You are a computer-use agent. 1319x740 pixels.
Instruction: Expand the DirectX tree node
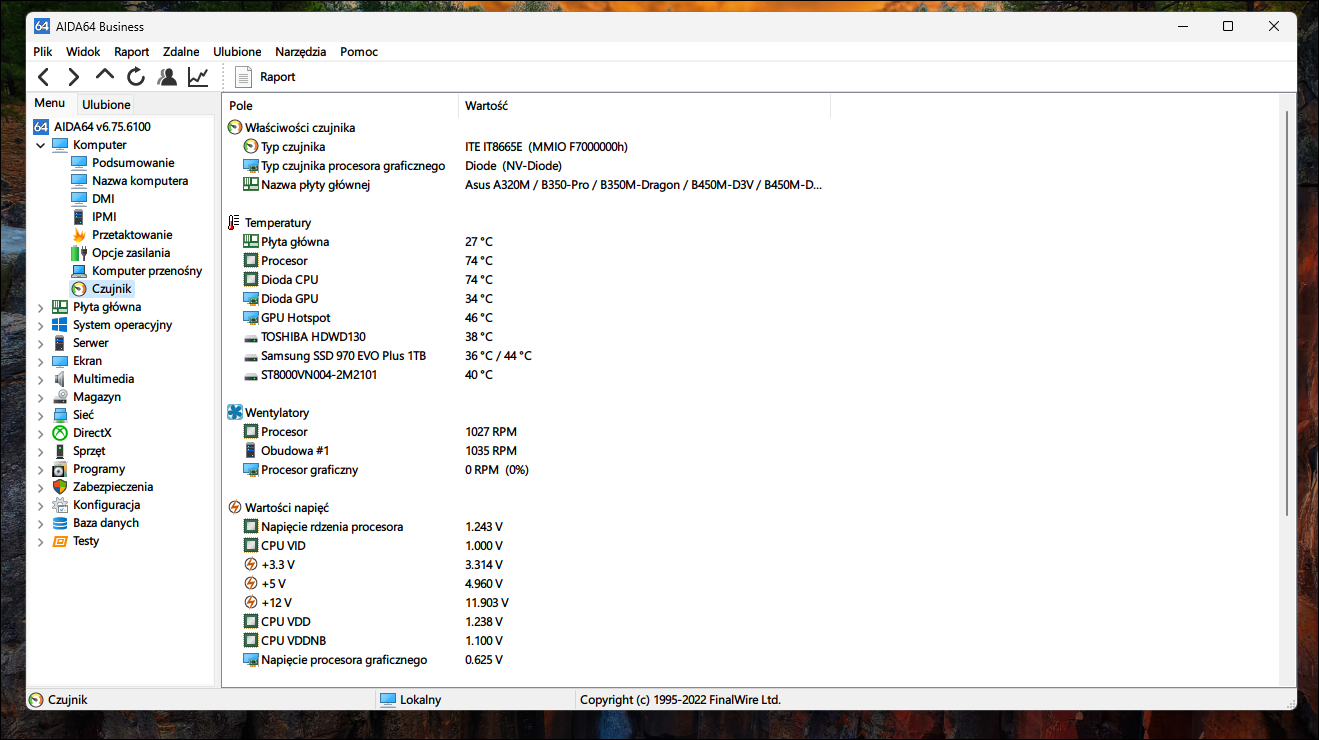[x=41, y=433]
